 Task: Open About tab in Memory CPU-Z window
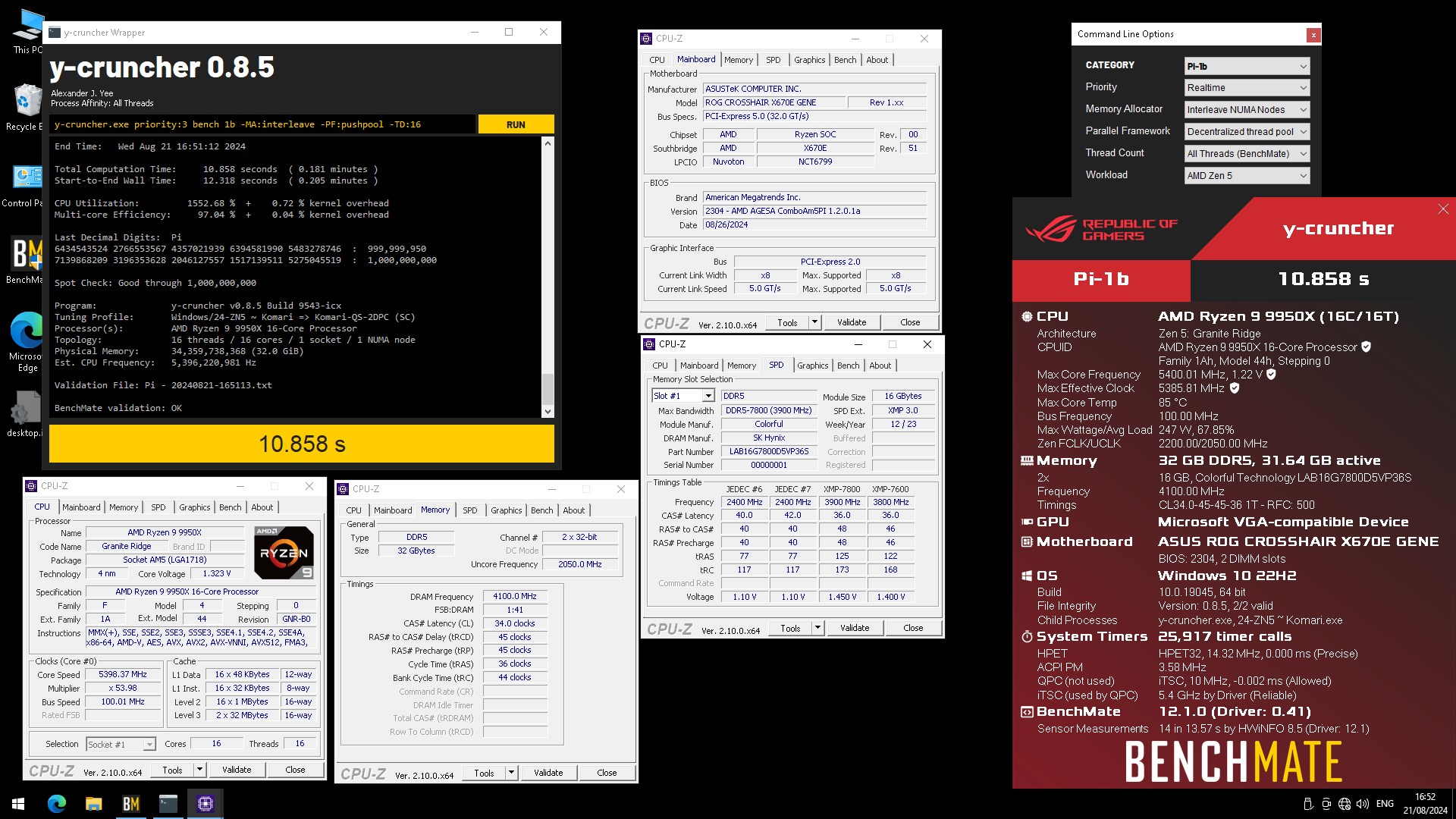pos(573,510)
